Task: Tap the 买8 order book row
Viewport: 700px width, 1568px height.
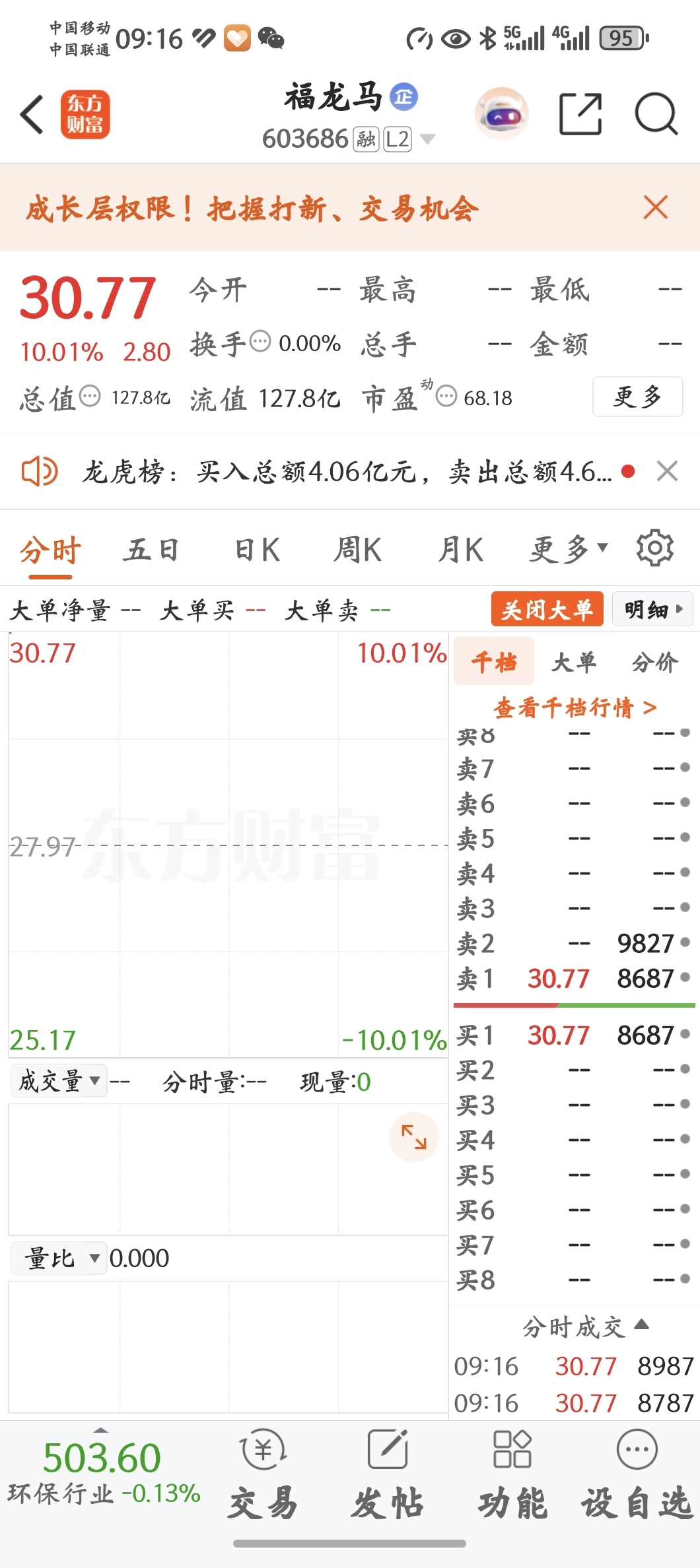Action: (x=573, y=1280)
